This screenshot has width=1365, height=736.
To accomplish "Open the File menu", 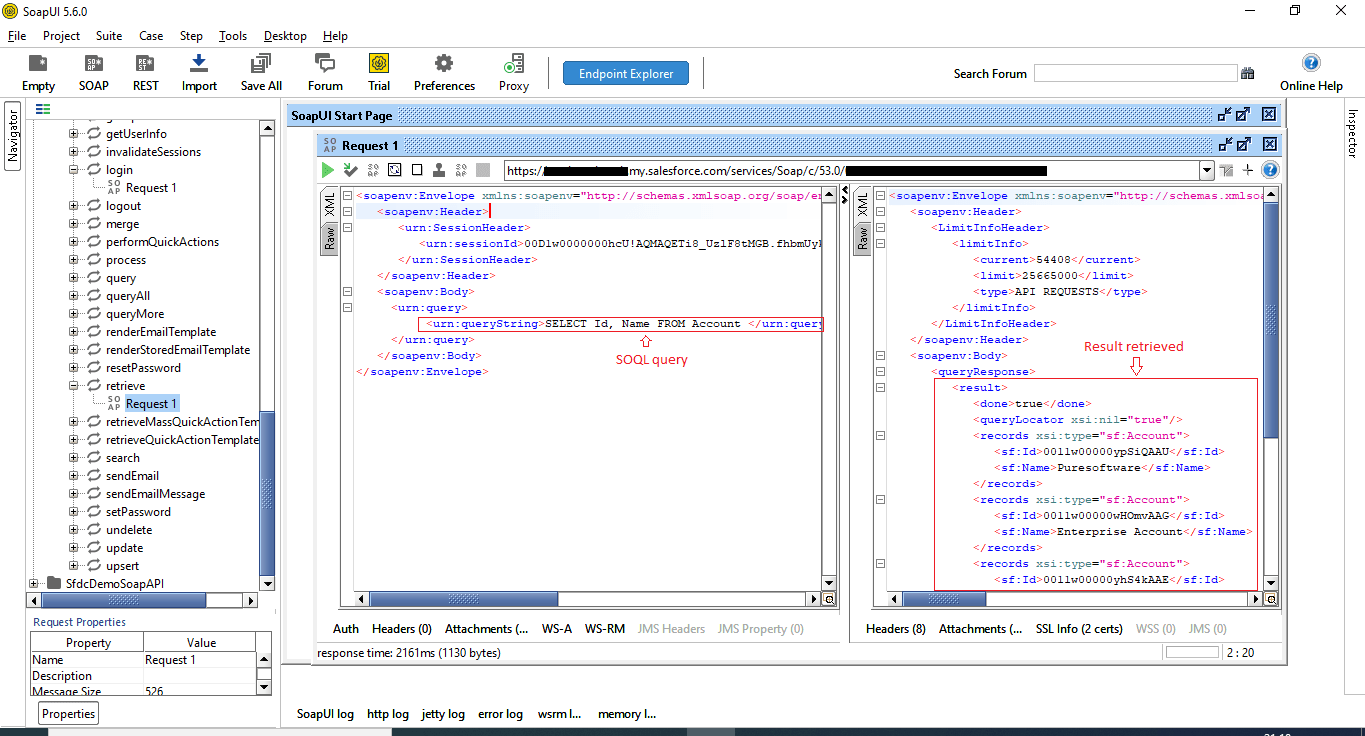I will tap(17, 36).
